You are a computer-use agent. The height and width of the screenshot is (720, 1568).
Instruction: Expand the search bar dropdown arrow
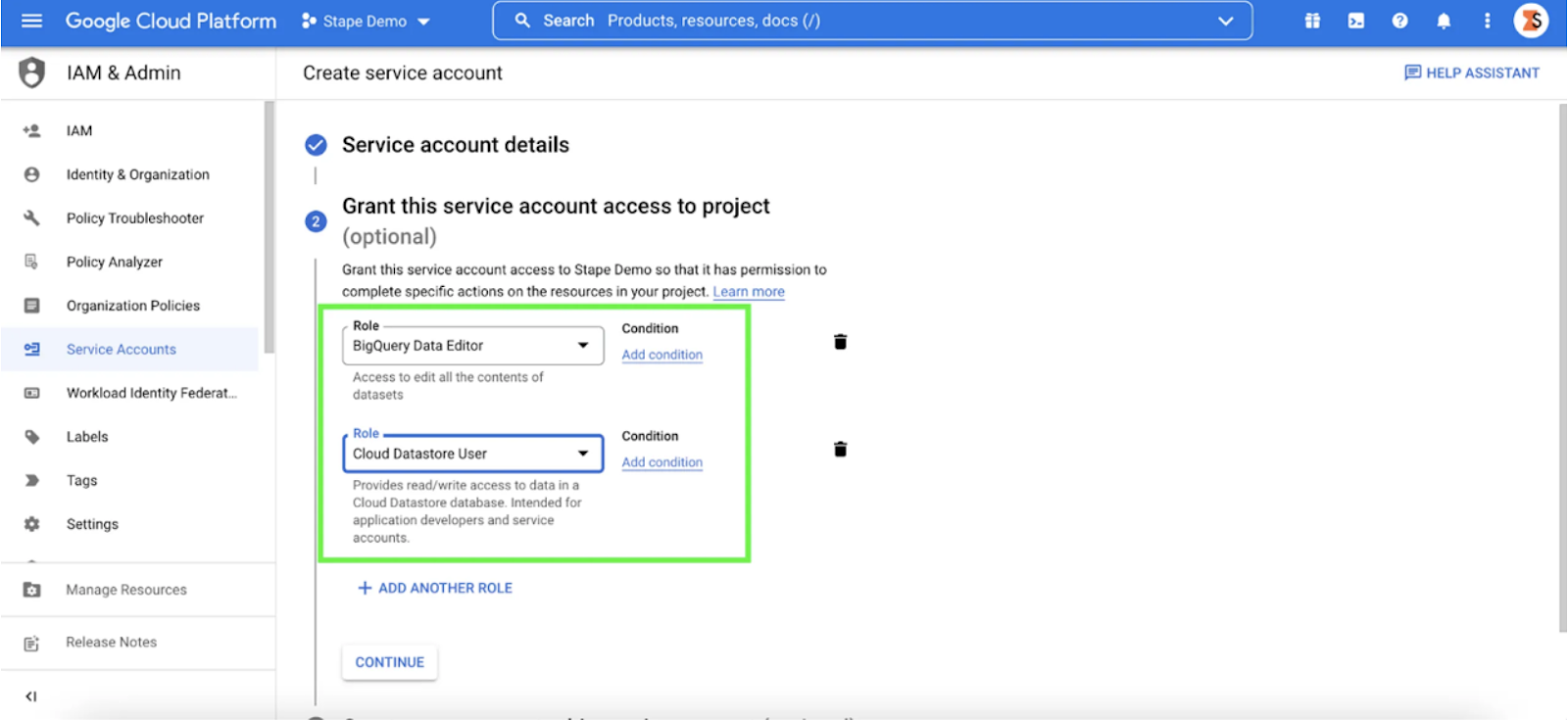tap(1225, 21)
